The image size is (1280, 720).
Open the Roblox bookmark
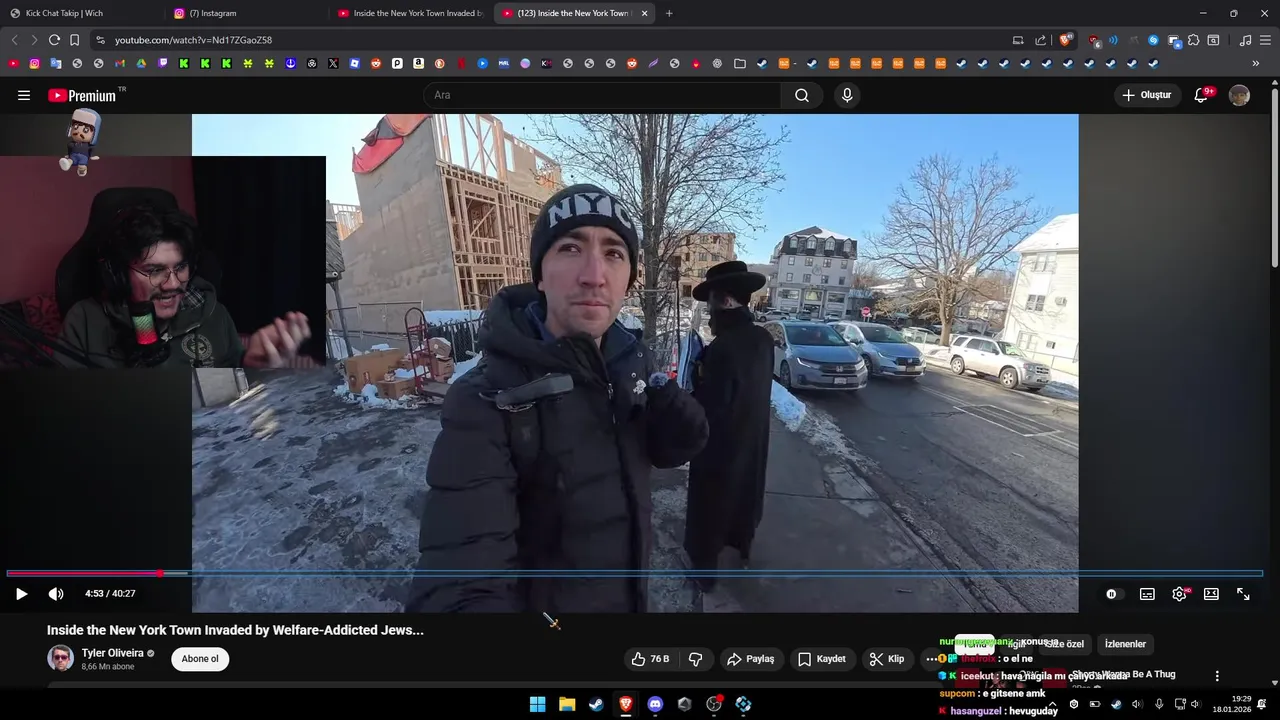click(x=354, y=63)
